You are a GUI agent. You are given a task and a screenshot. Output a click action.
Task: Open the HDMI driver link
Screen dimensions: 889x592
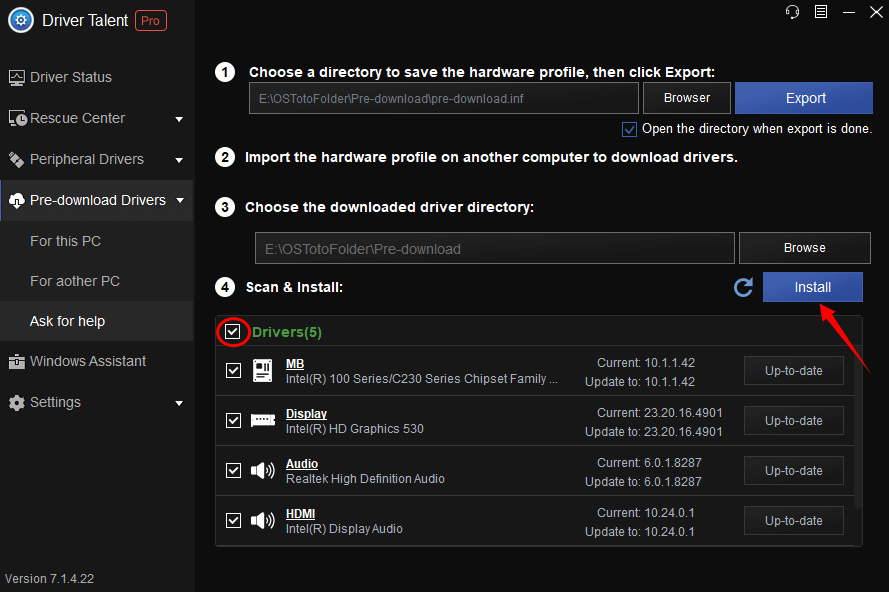(300, 513)
